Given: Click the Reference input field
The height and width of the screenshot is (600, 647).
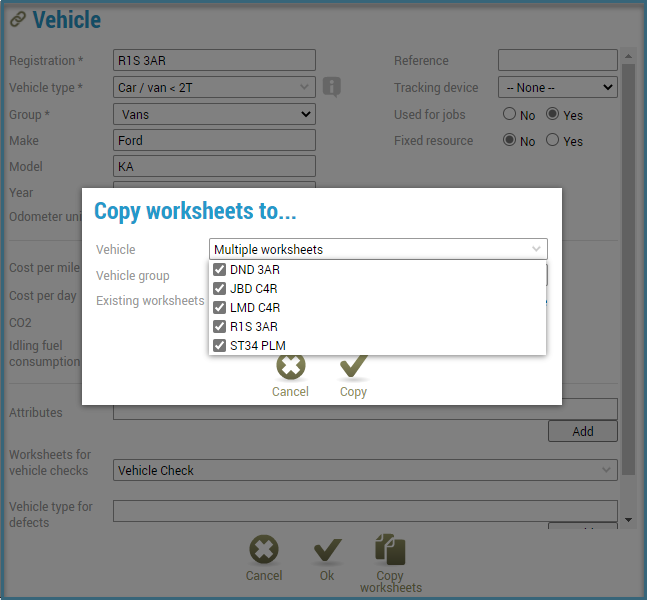Looking at the screenshot, I should coord(558,60).
